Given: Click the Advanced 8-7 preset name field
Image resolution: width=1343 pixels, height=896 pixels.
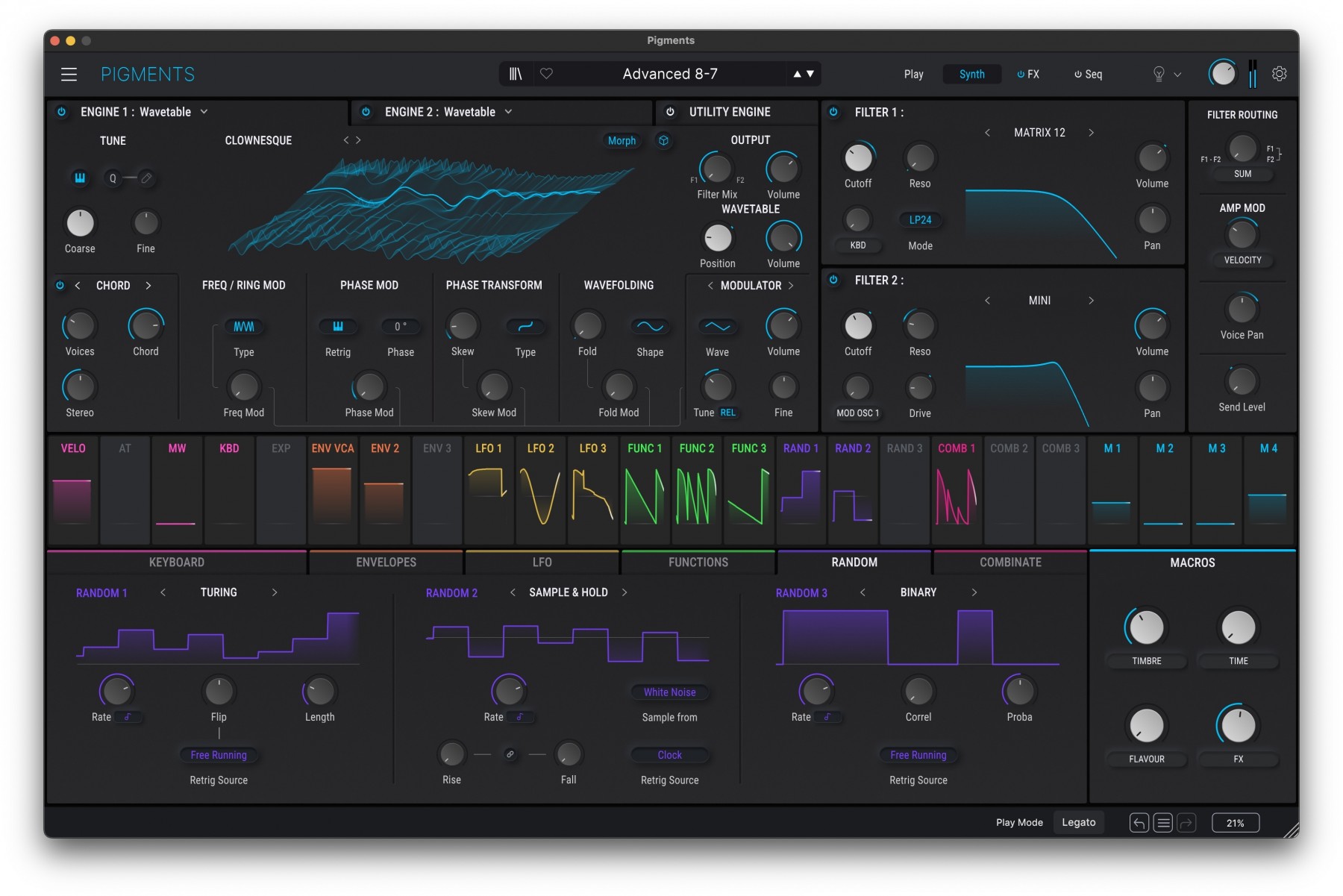Looking at the screenshot, I should click(x=670, y=74).
